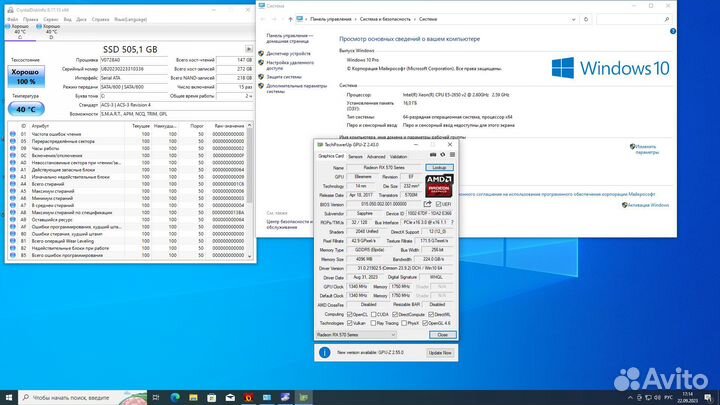
Task: Open Microsoft Edge from the taskbar
Action: 175,397
